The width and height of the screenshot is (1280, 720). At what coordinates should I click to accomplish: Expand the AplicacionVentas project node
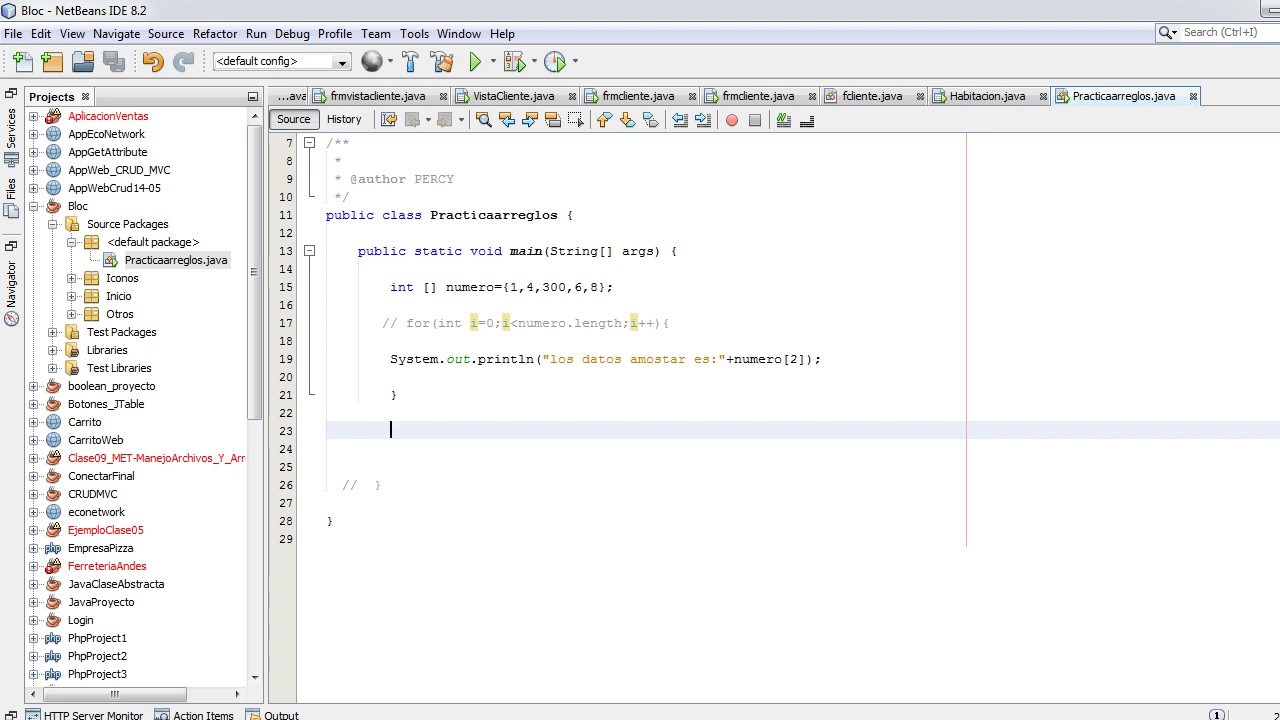click(34, 116)
